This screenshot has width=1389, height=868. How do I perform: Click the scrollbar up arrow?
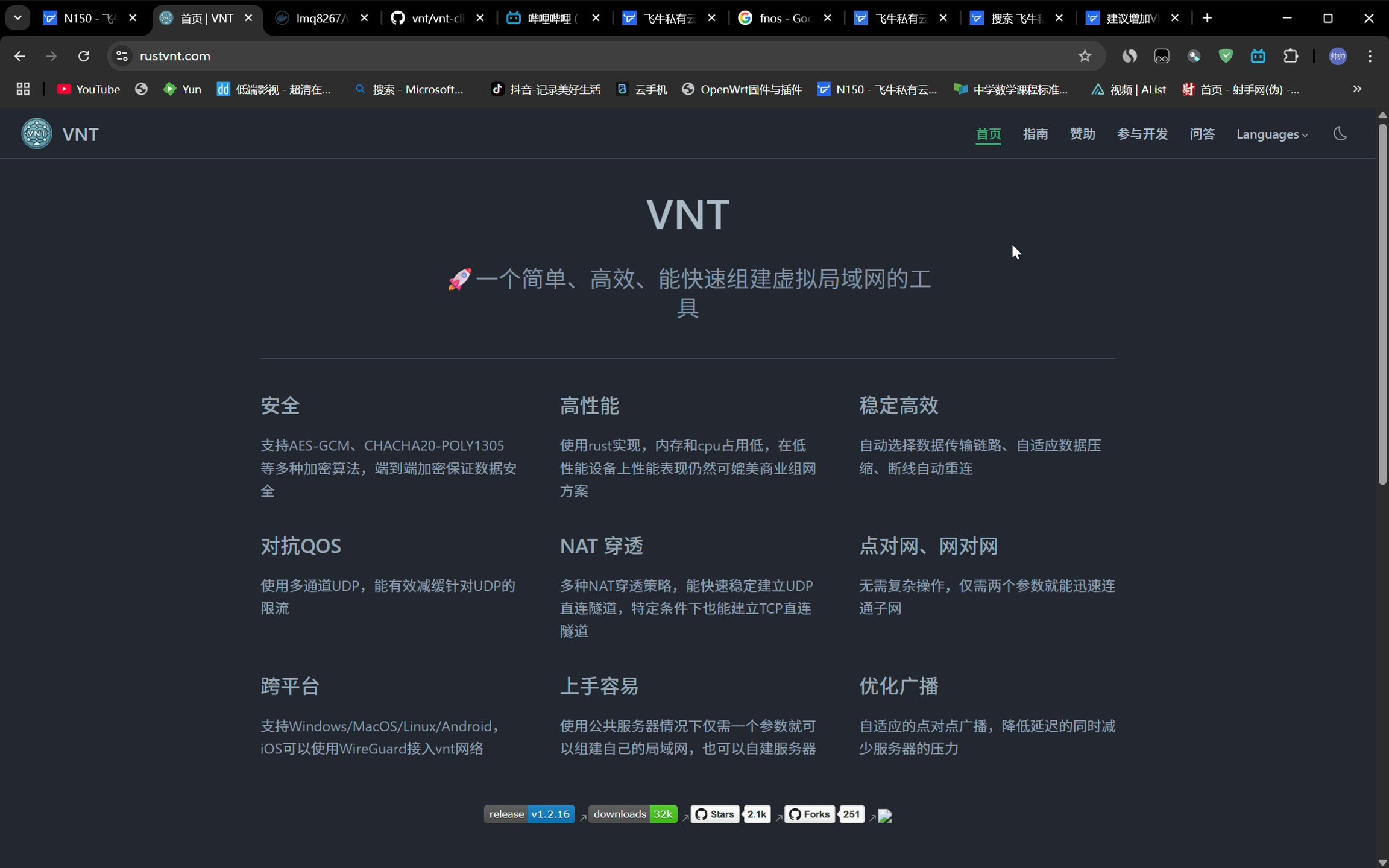[x=1382, y=115]
